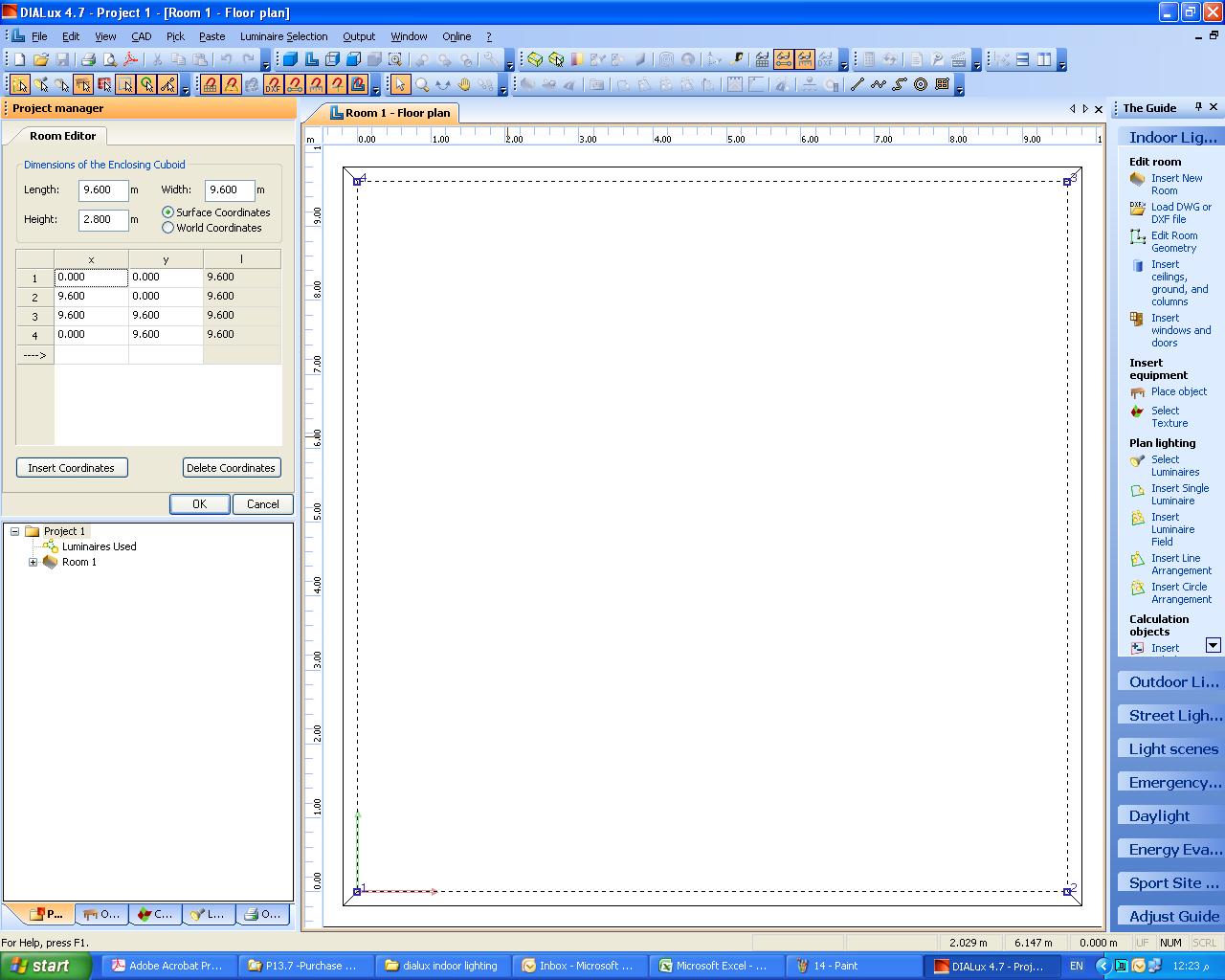Switch to the Luminaires tab at the bottom
The image size is (1225, 980).
click(x=209, y=914)
